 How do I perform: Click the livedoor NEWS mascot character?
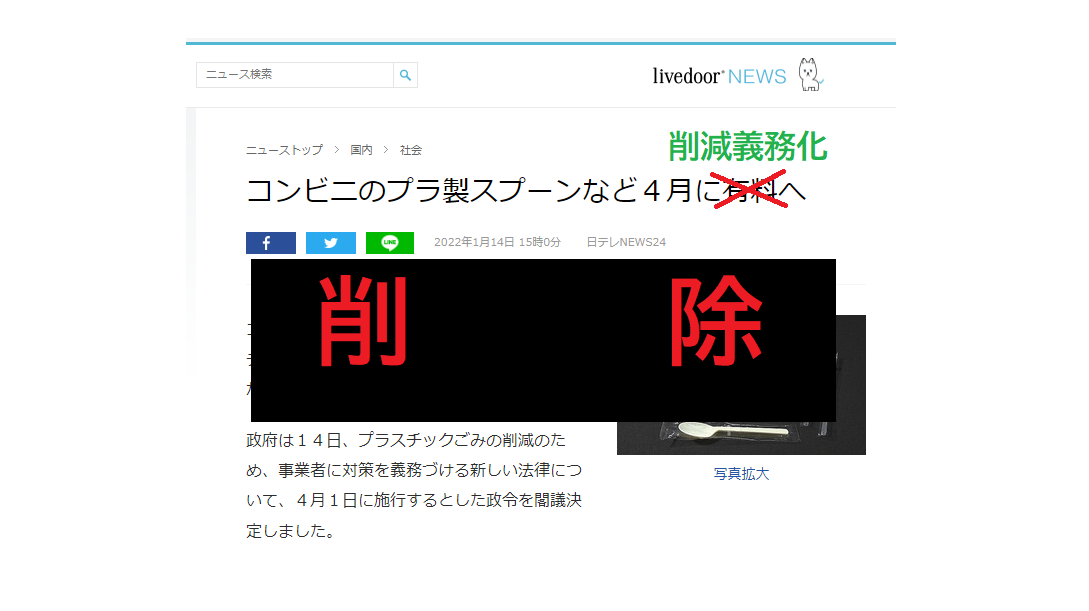pos(807,72)
